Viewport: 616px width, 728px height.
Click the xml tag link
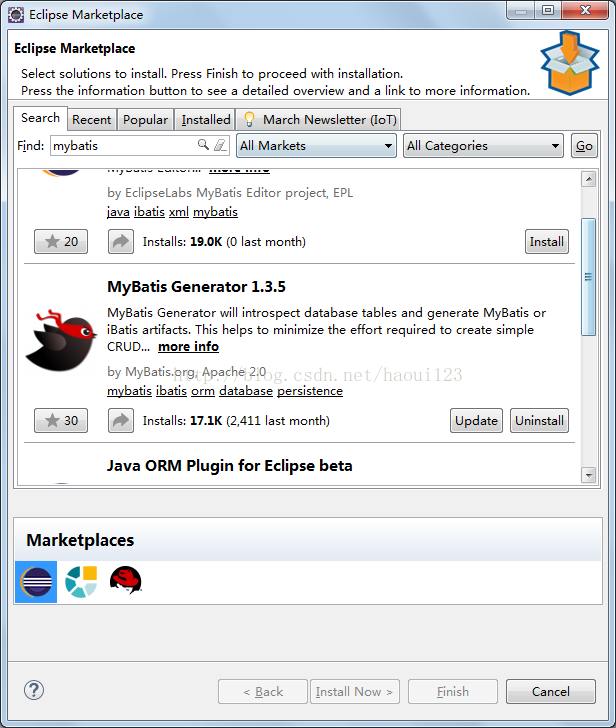179,212
